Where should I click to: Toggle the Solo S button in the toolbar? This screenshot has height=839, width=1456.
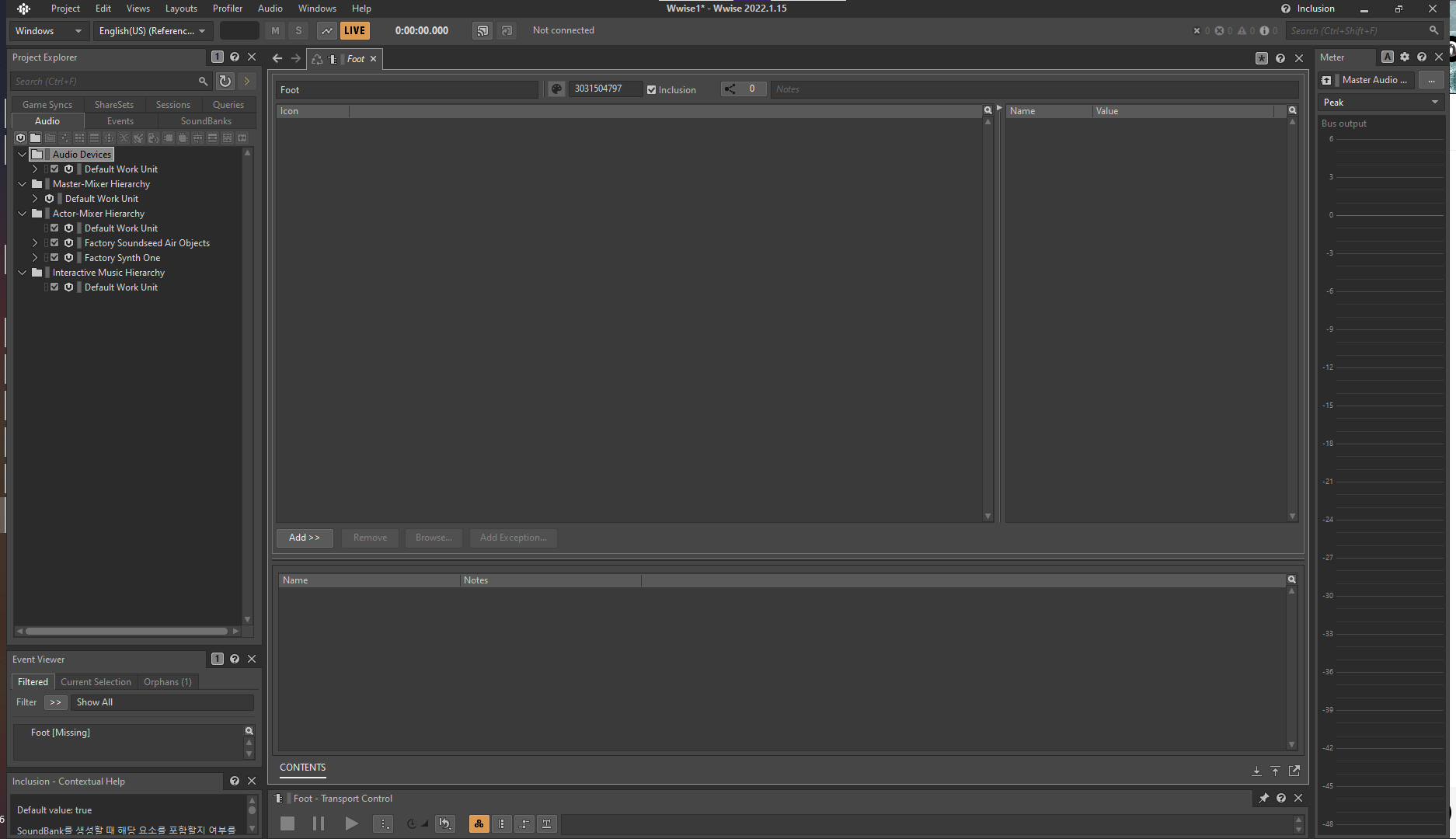(298, 30)
